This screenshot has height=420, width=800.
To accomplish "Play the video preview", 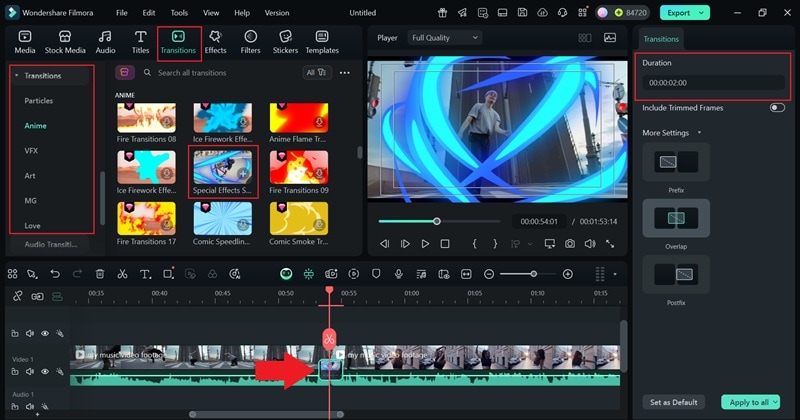I will pyautogui.click(x=425, y=244).
